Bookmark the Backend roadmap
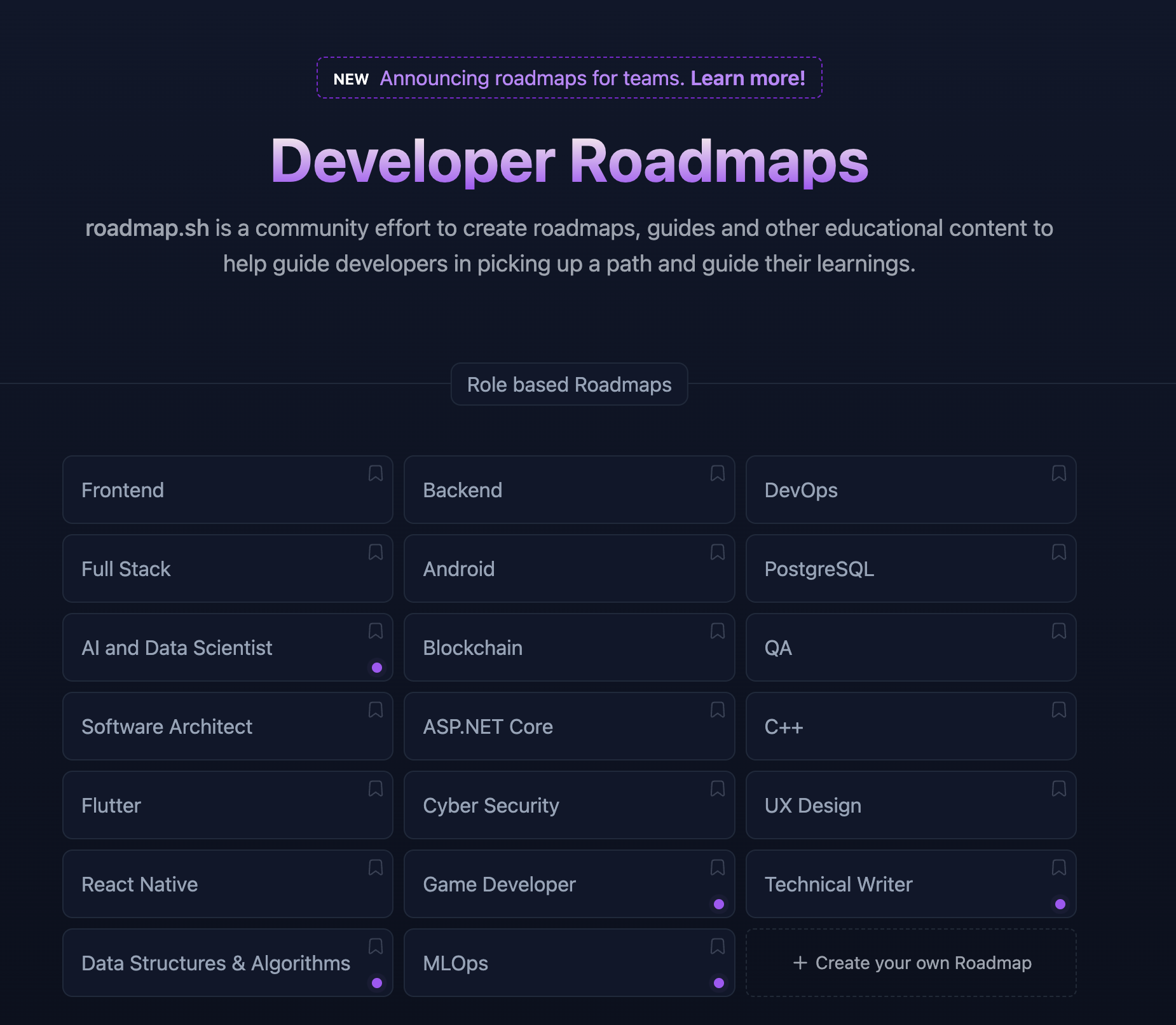 coord(717,473)
